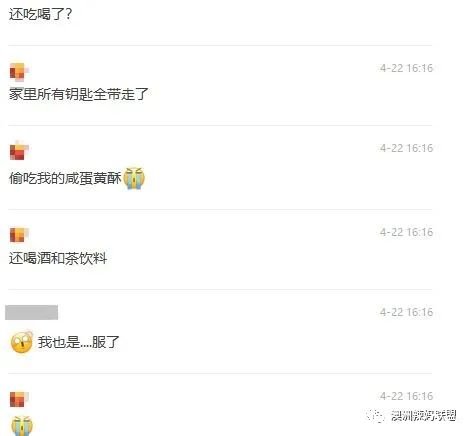Image resolution: width=471 pixels, height=436 pixels.
Task: Open the 澳洲微博联盟 watermark text
Action: [424, 416]
